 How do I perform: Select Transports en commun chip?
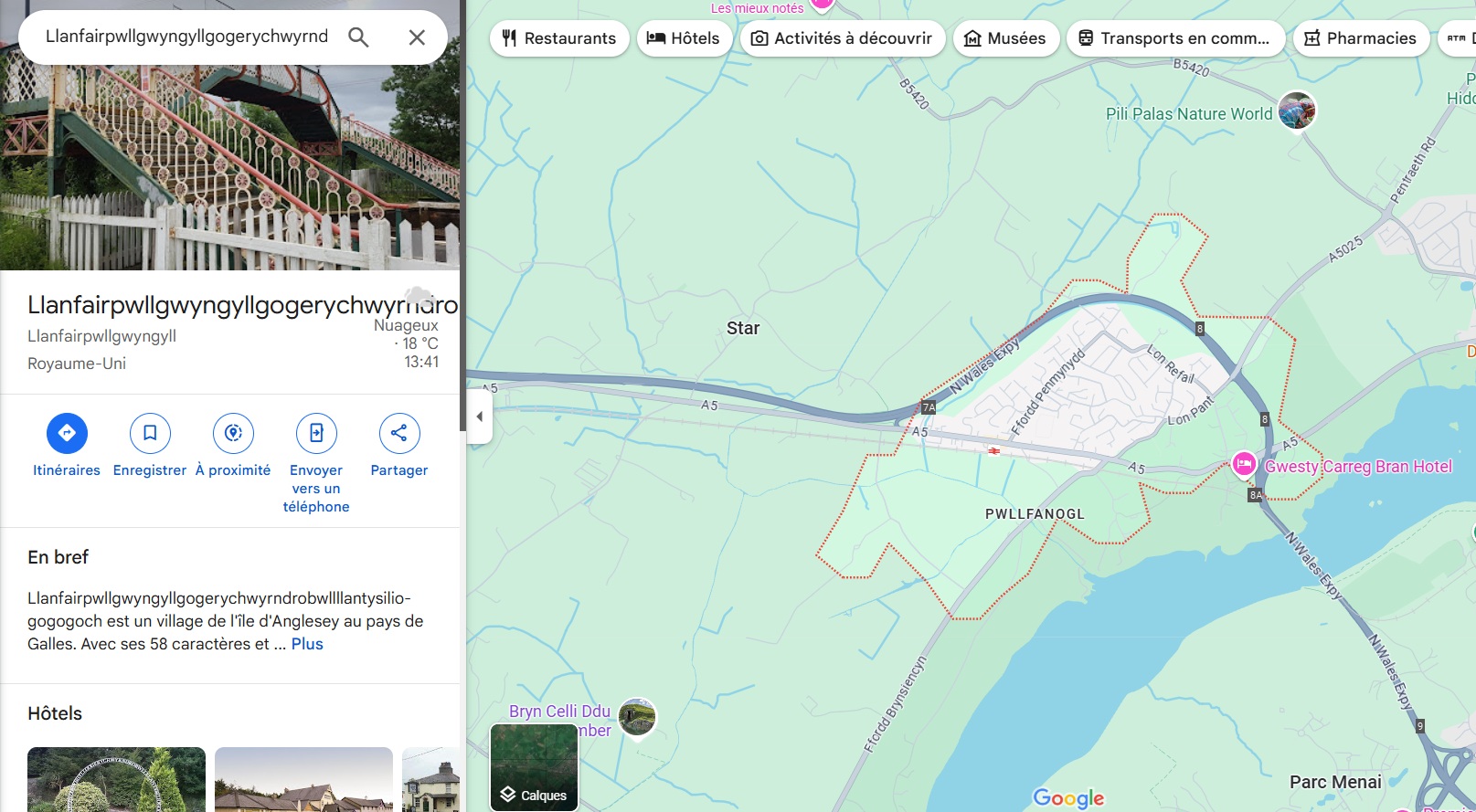[1175, 38]
